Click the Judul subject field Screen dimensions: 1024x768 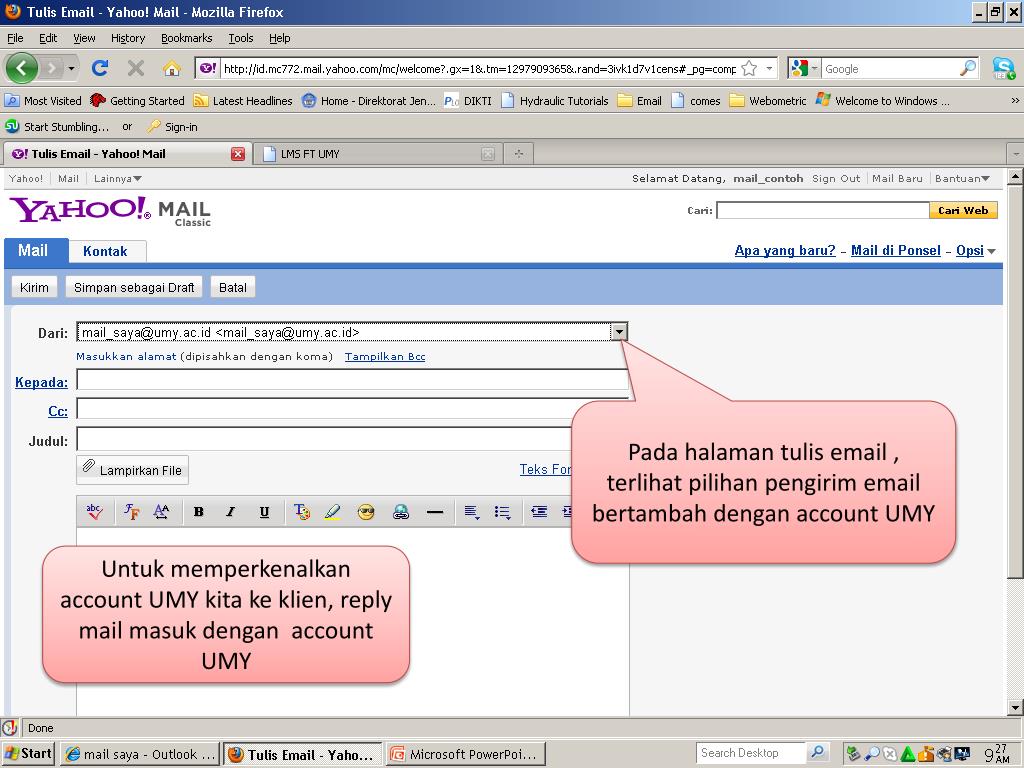[x=352, y=439]
